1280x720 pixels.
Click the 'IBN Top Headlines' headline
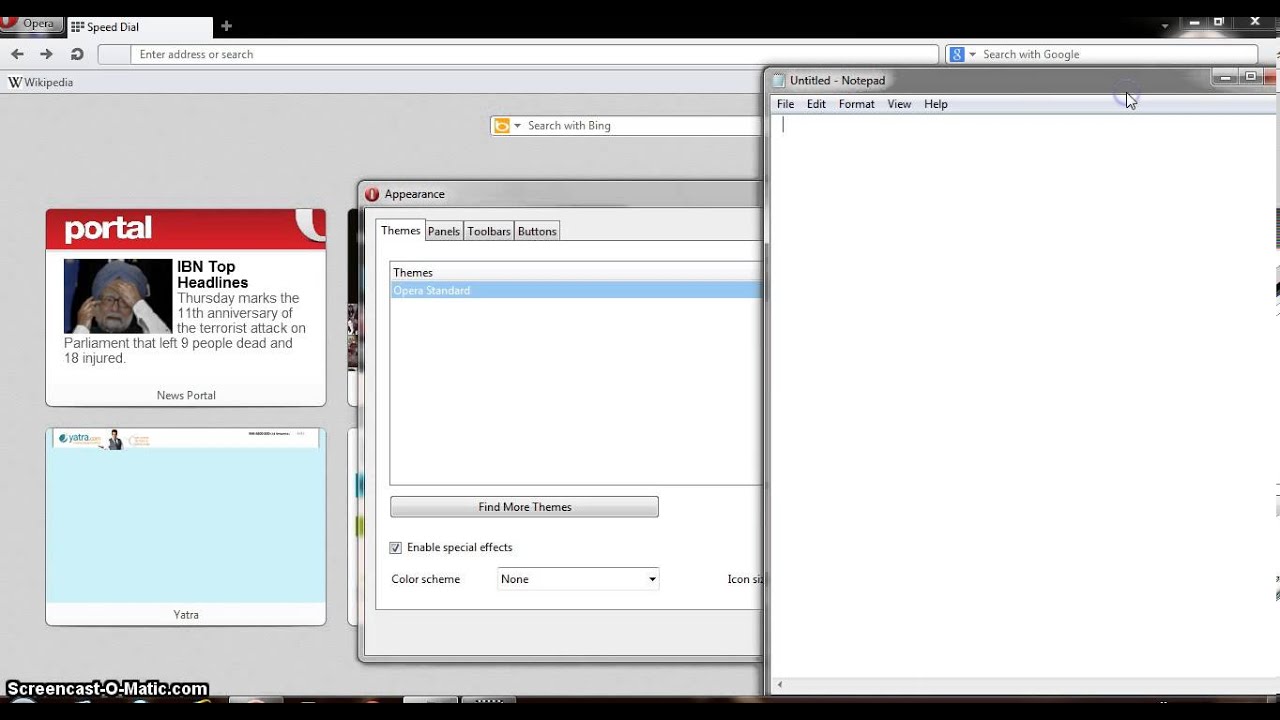(213, 274)
